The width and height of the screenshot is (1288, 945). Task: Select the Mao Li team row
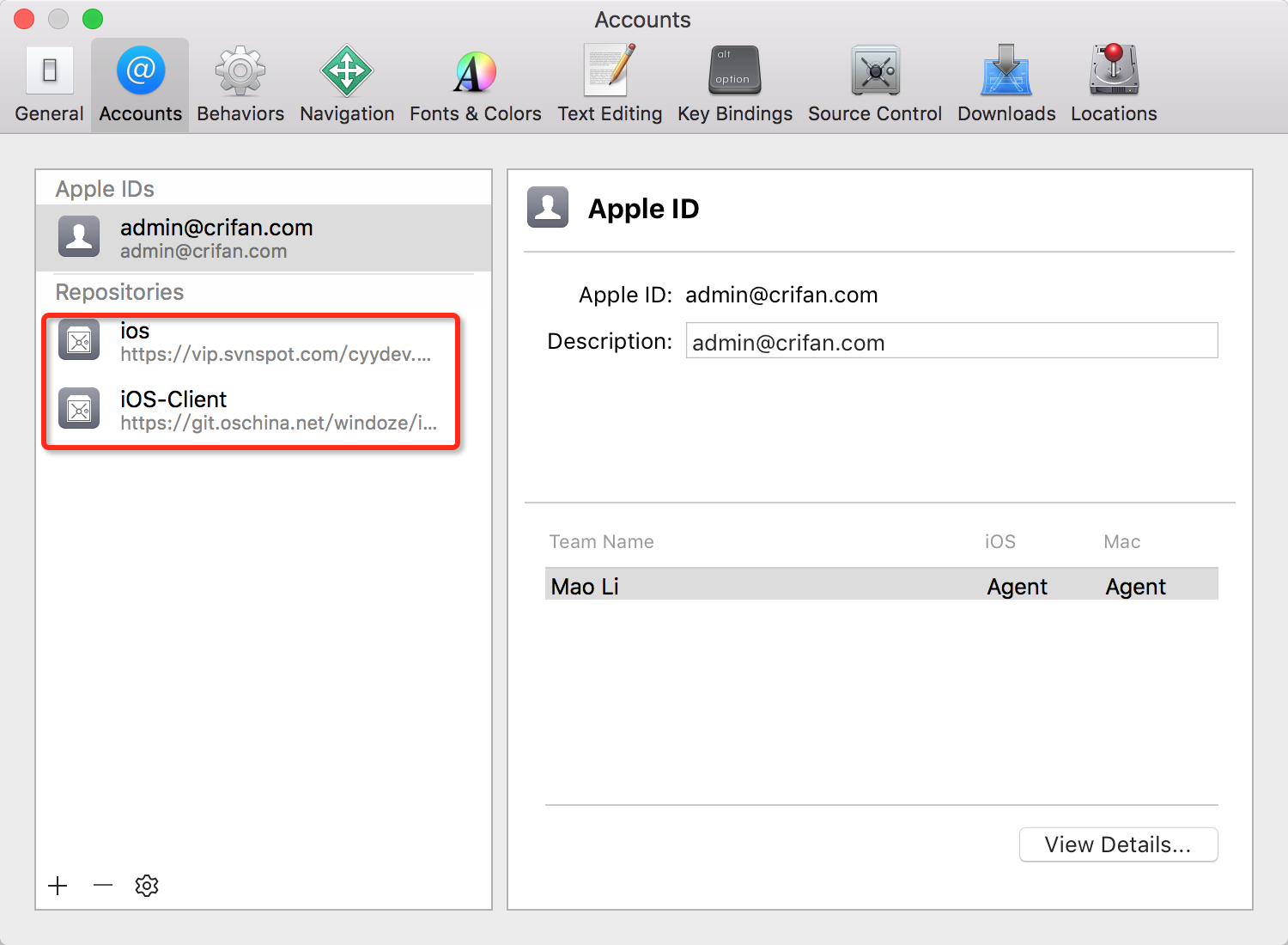coord(882,586)
